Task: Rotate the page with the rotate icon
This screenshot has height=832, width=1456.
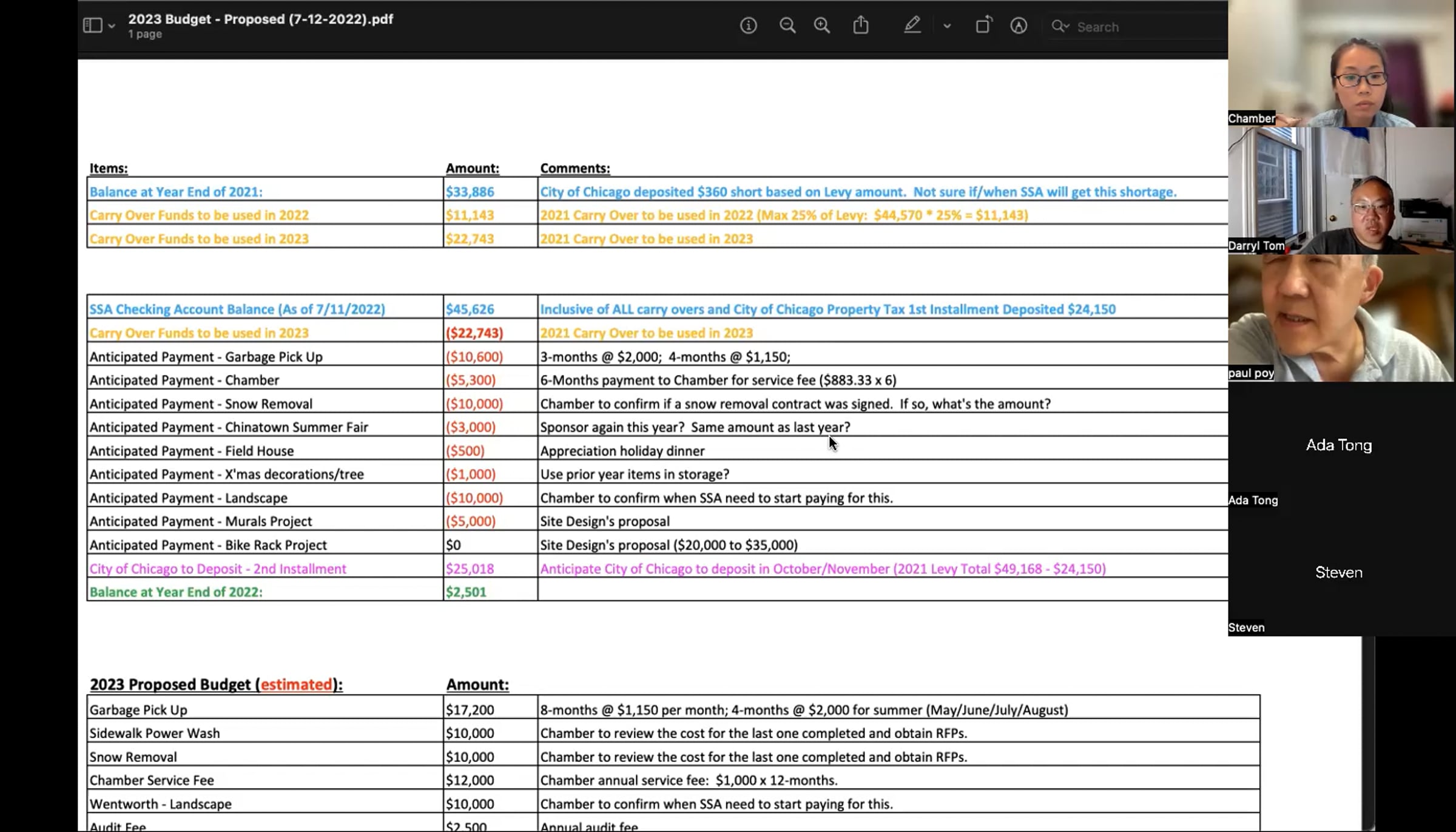Action: [x=983, y=25]
